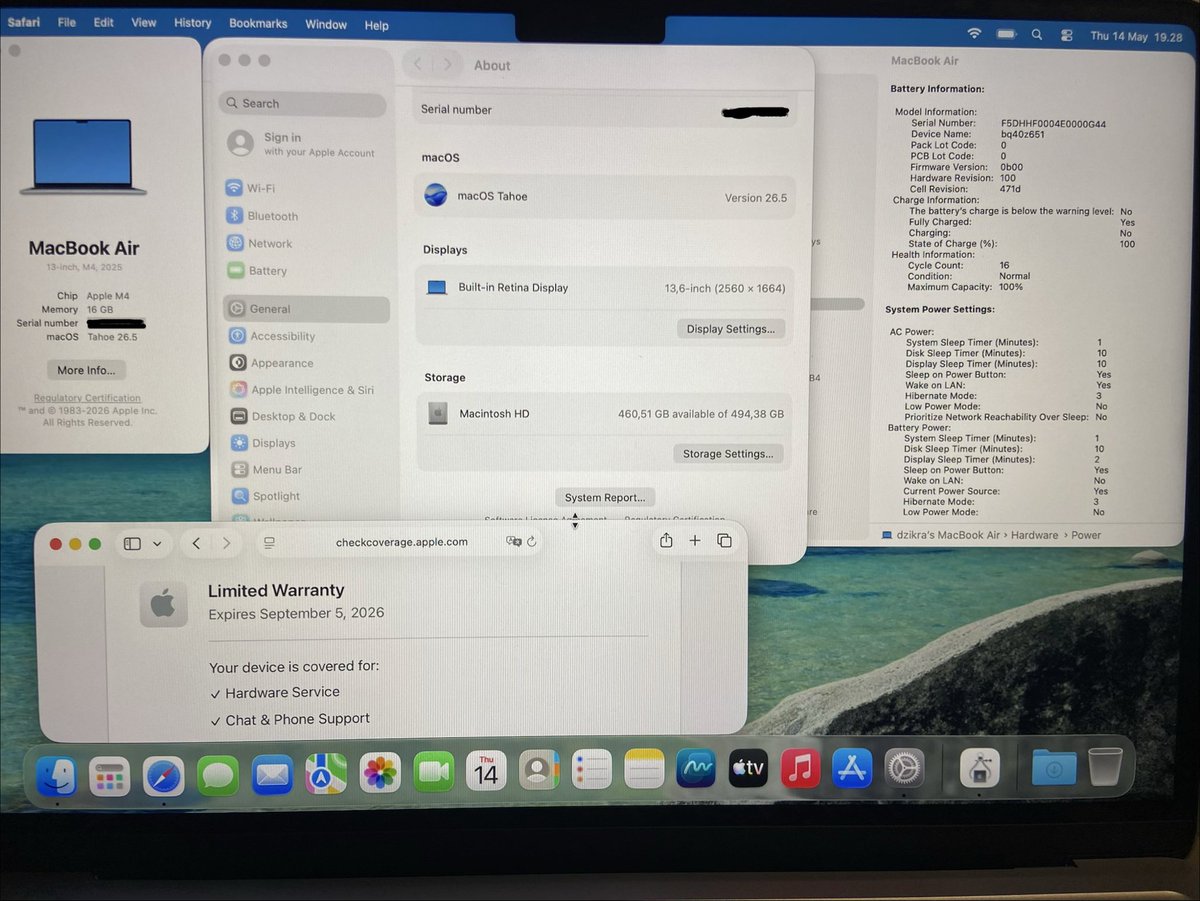Open the Regulatory Certification link
Image resolution: width=1200 pixels, height=901 pixels.
87,398
